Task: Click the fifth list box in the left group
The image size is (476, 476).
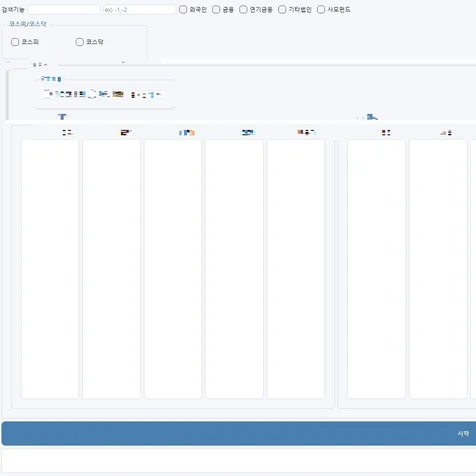Action: pos(296,269)
